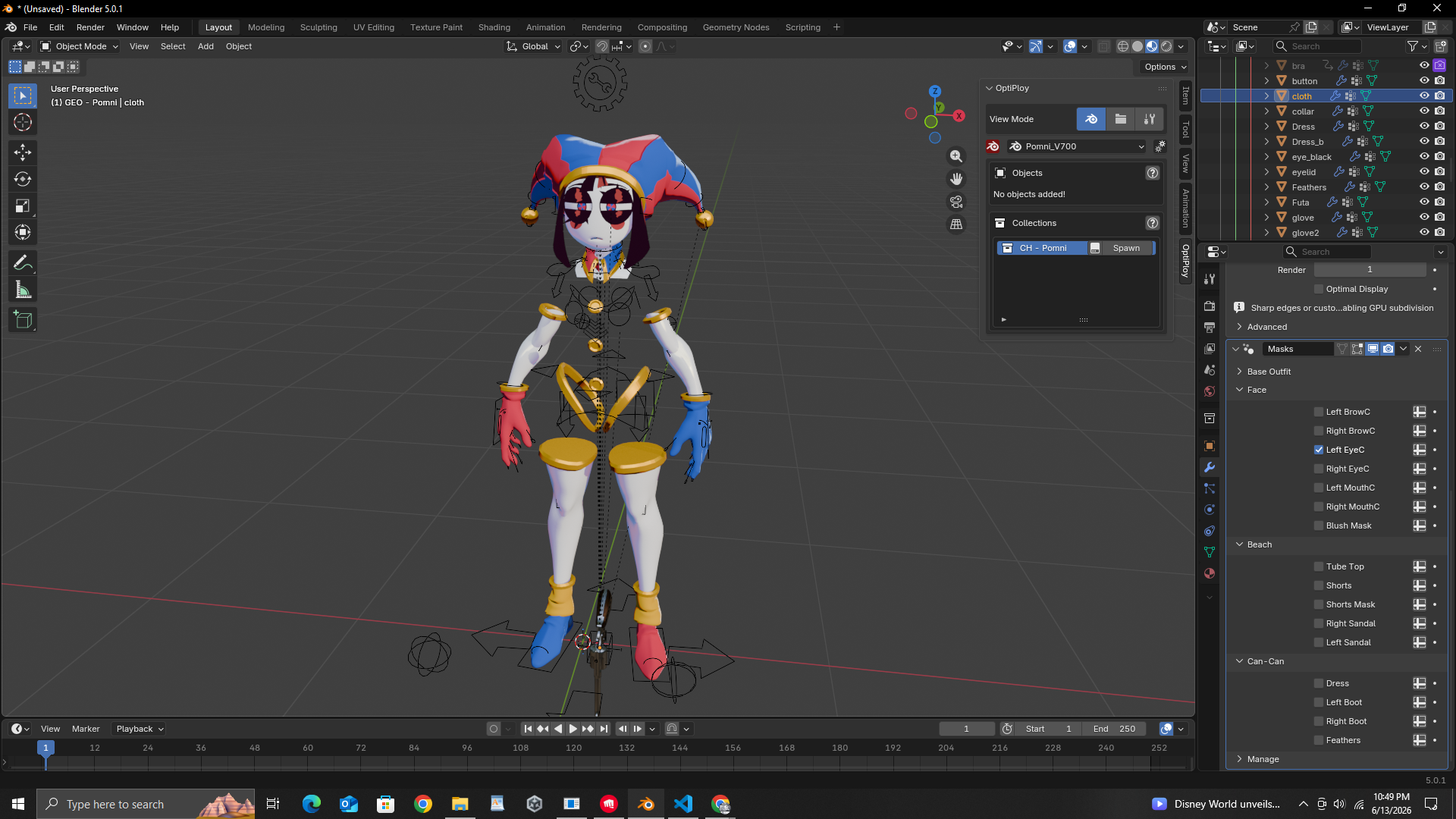Click the Start frame field
The width and height of the screenshot is (1456, 819).
coord(1048,729)
